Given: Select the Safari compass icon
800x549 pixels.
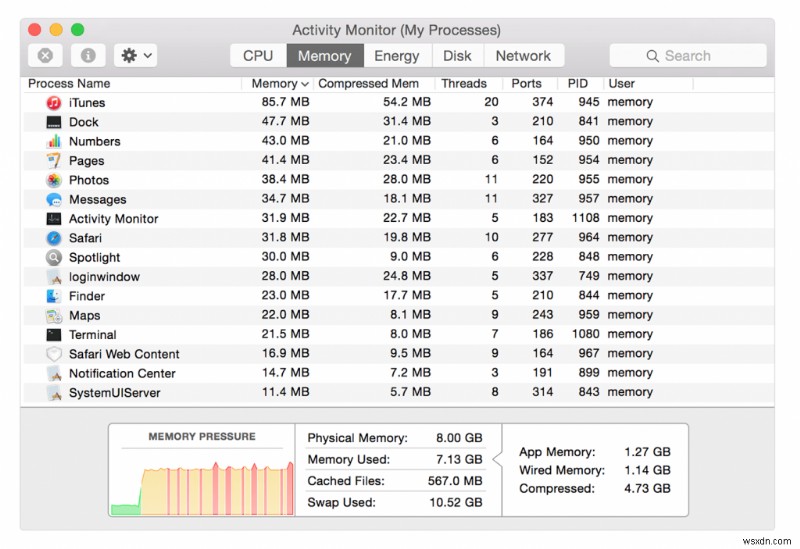Looking at the screenshot, I should [54, 238].
